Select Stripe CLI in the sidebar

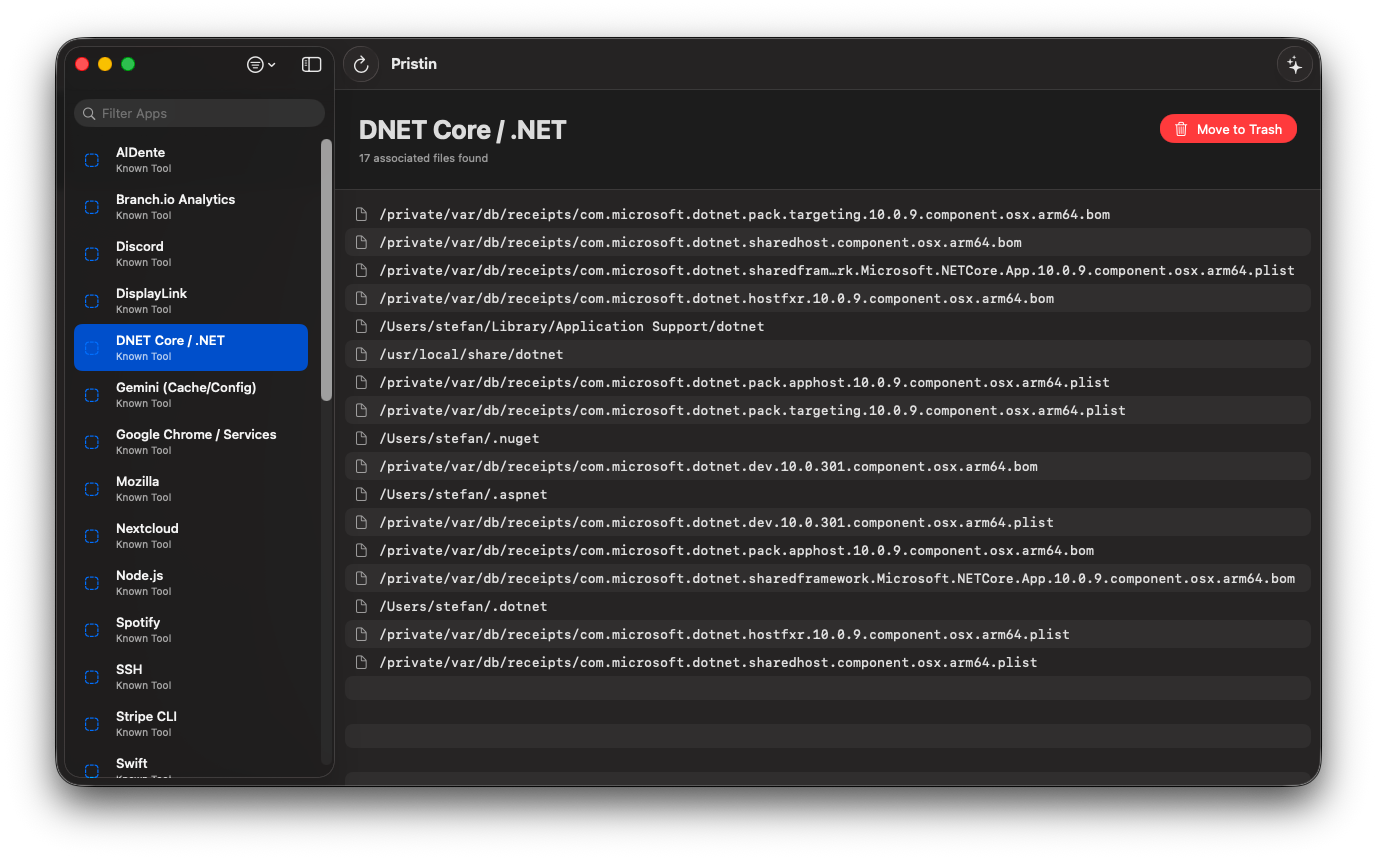coord(191,724)
